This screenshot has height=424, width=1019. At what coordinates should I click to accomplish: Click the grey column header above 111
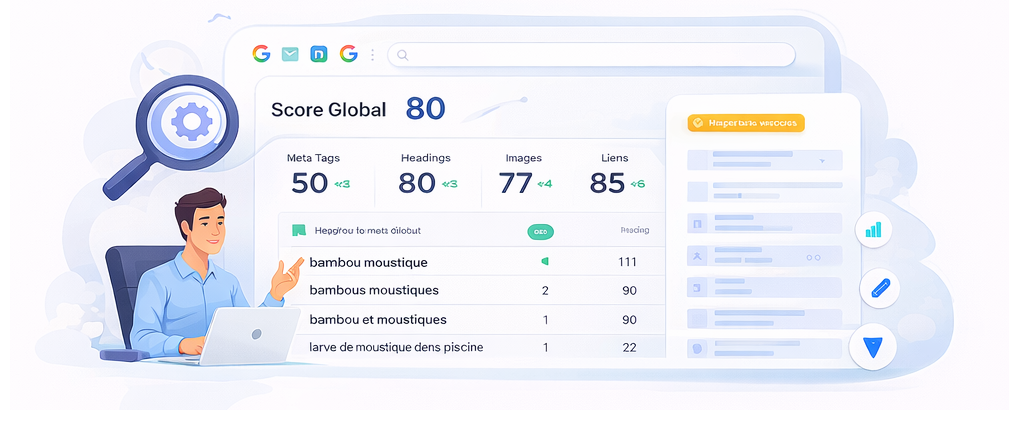pos(634,230)
